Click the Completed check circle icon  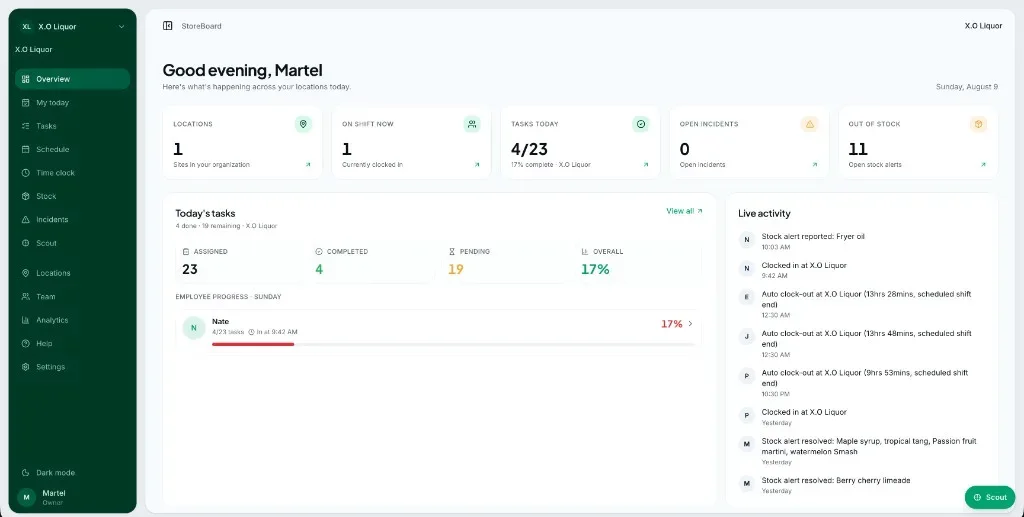[319, 251]
